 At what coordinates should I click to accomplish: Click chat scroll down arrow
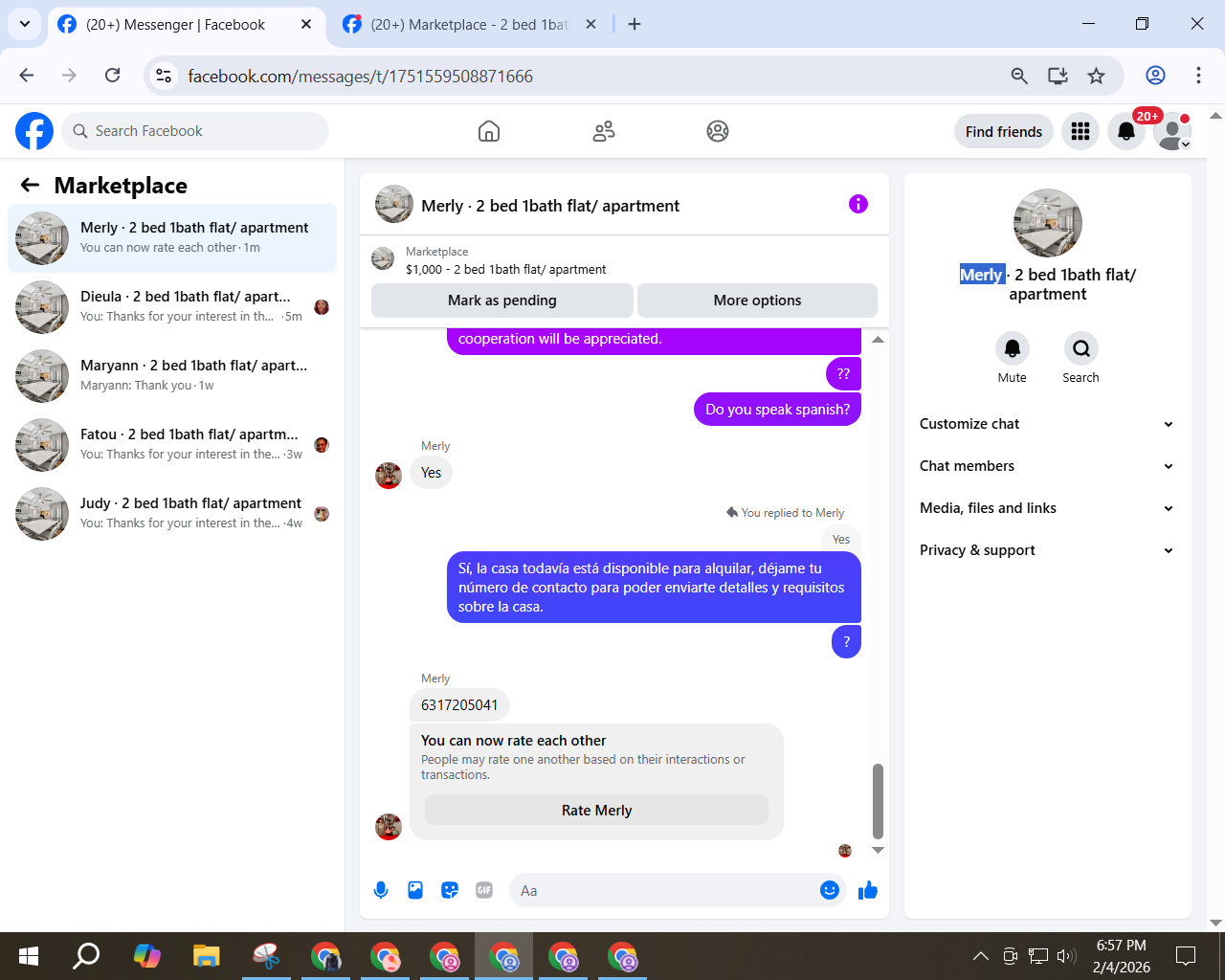878,850
